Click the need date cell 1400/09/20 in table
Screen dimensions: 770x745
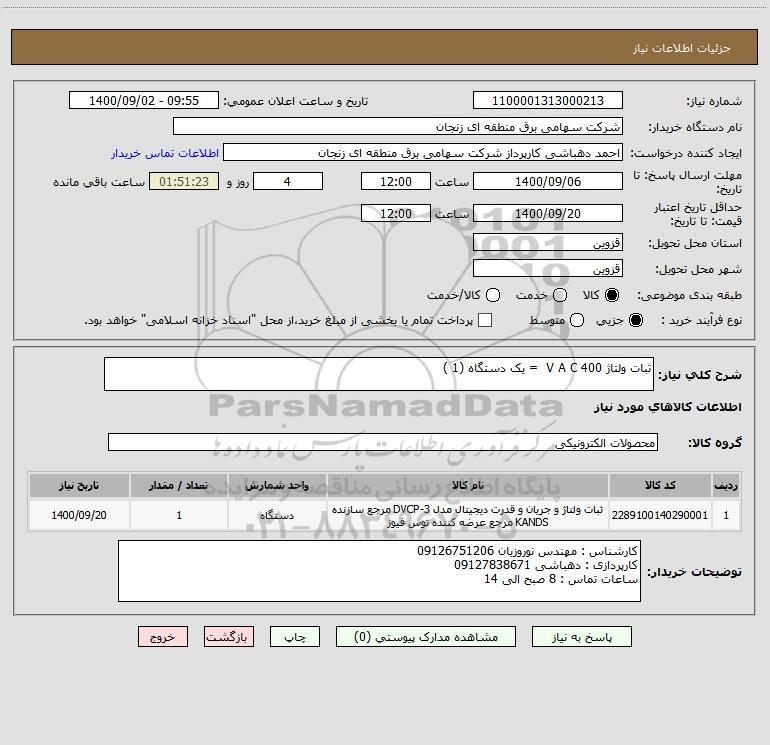tap(79, 515)
